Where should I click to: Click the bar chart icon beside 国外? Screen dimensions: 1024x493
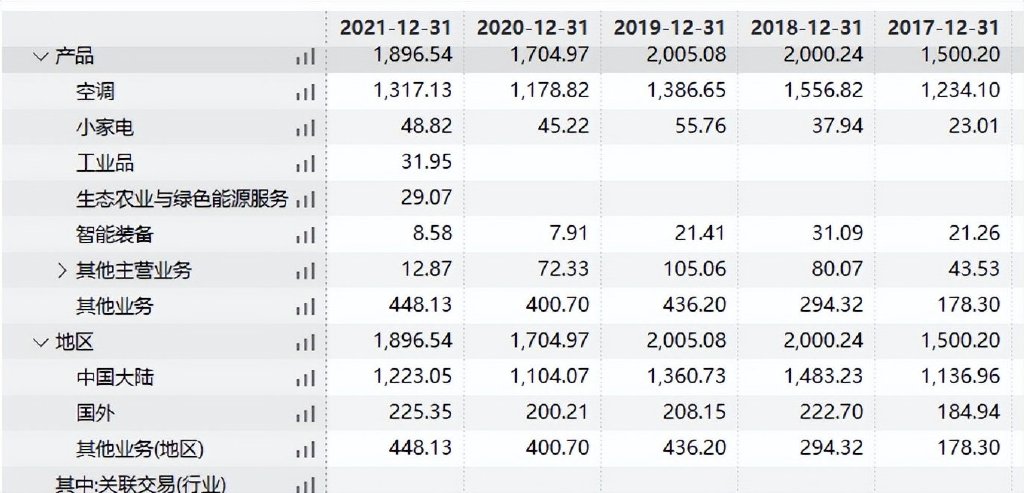[304, 415]
